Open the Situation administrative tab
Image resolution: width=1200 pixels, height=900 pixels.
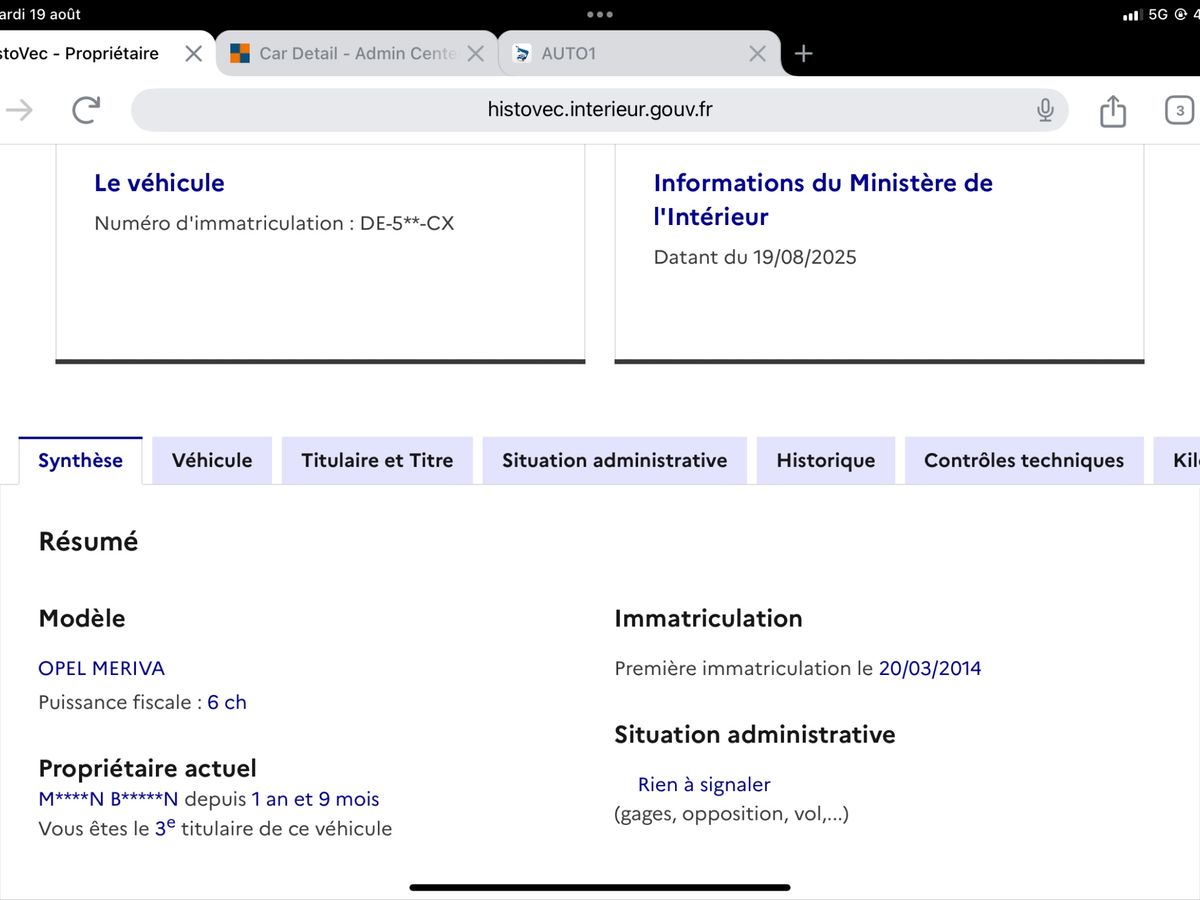[x=615, y=461]
